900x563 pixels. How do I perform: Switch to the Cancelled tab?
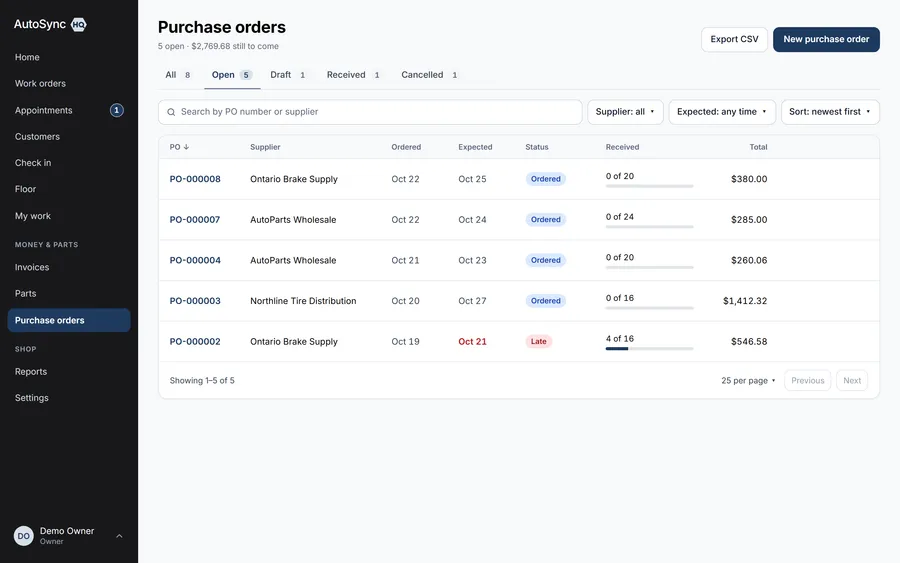[x=429, y=75]
